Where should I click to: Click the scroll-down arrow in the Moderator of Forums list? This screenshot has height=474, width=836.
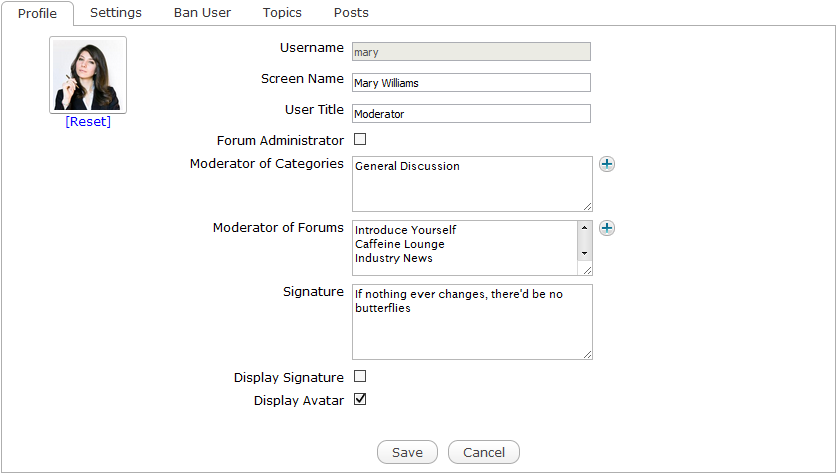pos(584,253)
